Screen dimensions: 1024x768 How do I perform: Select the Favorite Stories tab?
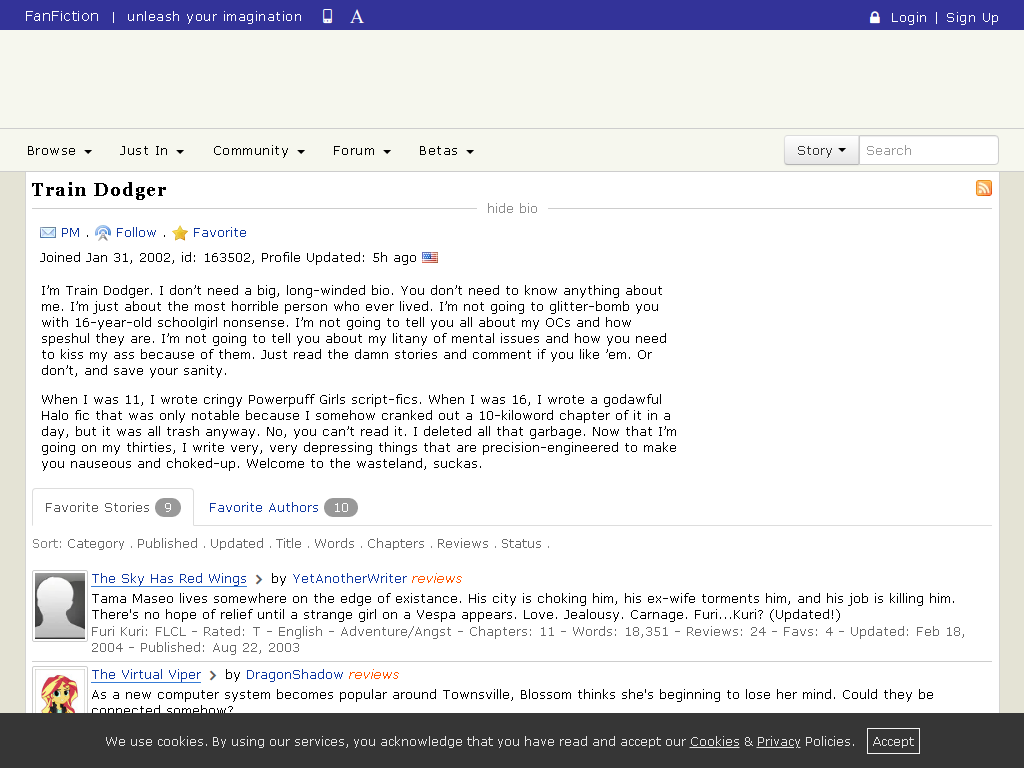click(x=113, y=507)
